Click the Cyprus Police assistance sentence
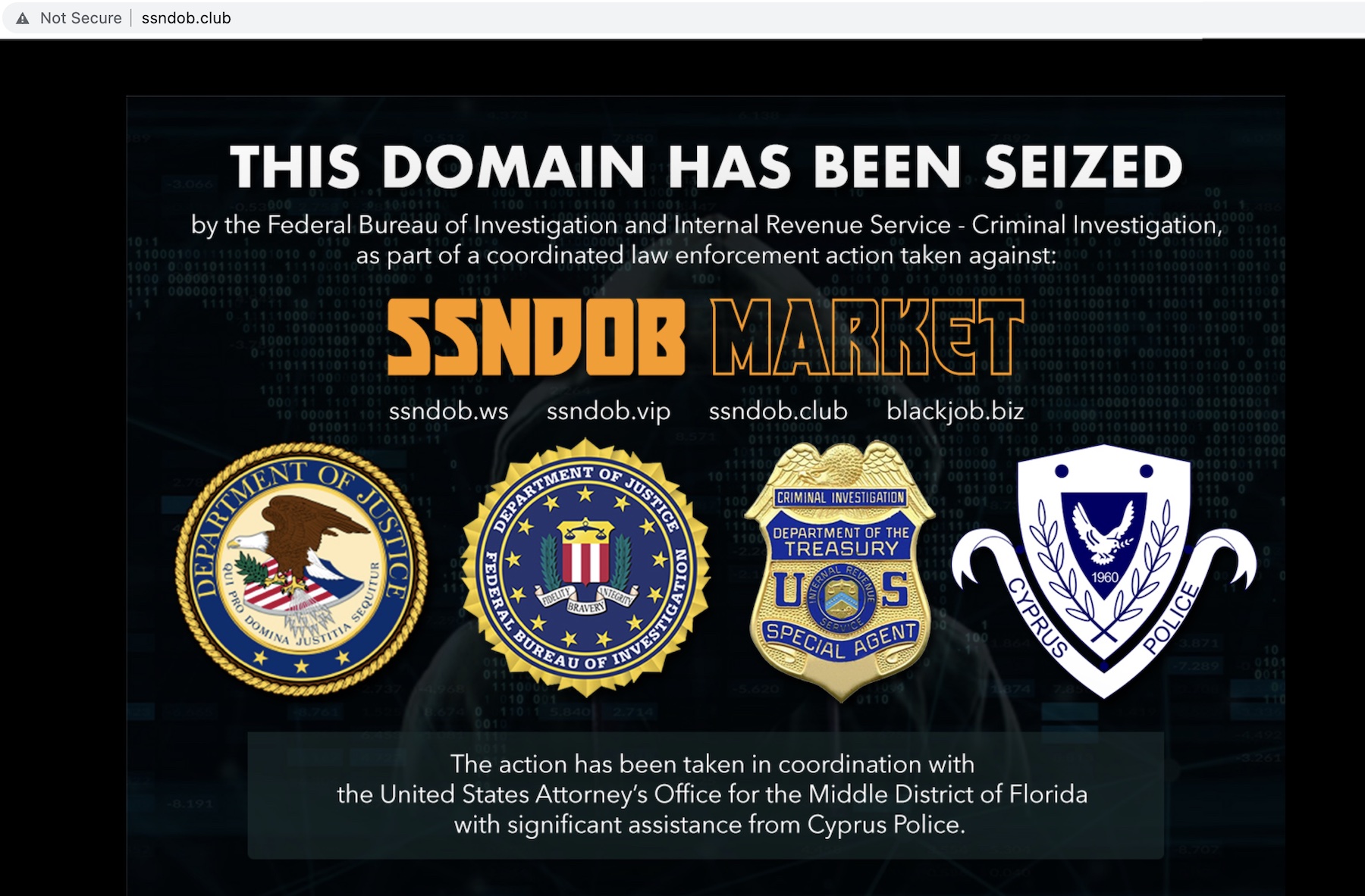1365x896 pixels. pos(710,825)
